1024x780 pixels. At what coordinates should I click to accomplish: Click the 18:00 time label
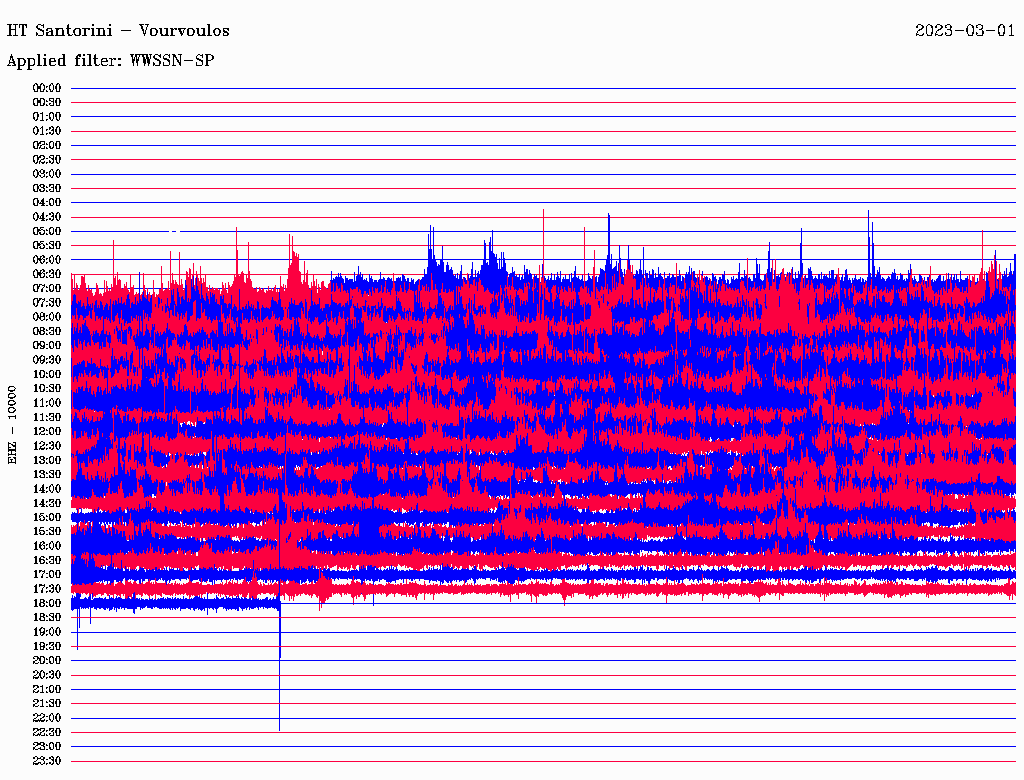47,603
